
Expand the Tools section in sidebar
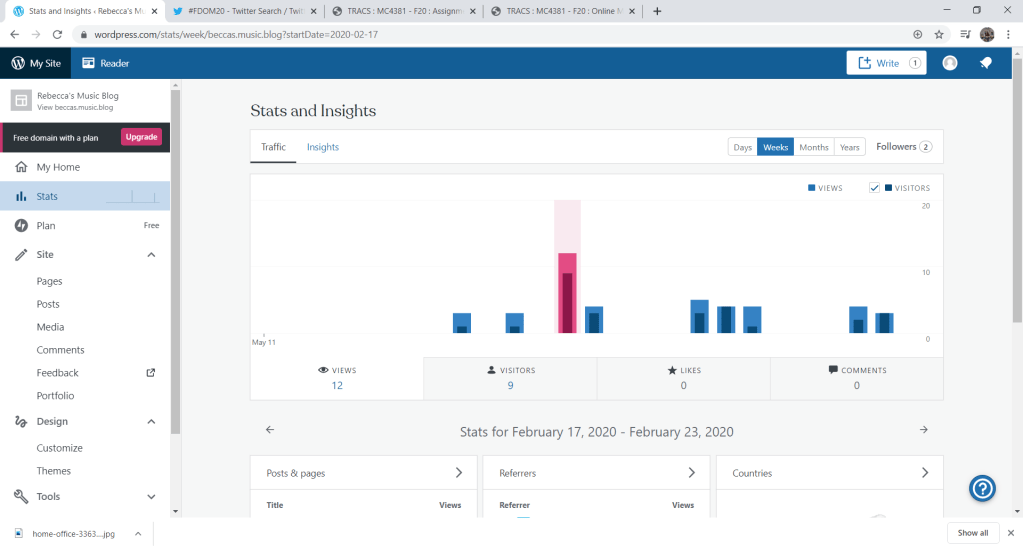coord(151,497)
